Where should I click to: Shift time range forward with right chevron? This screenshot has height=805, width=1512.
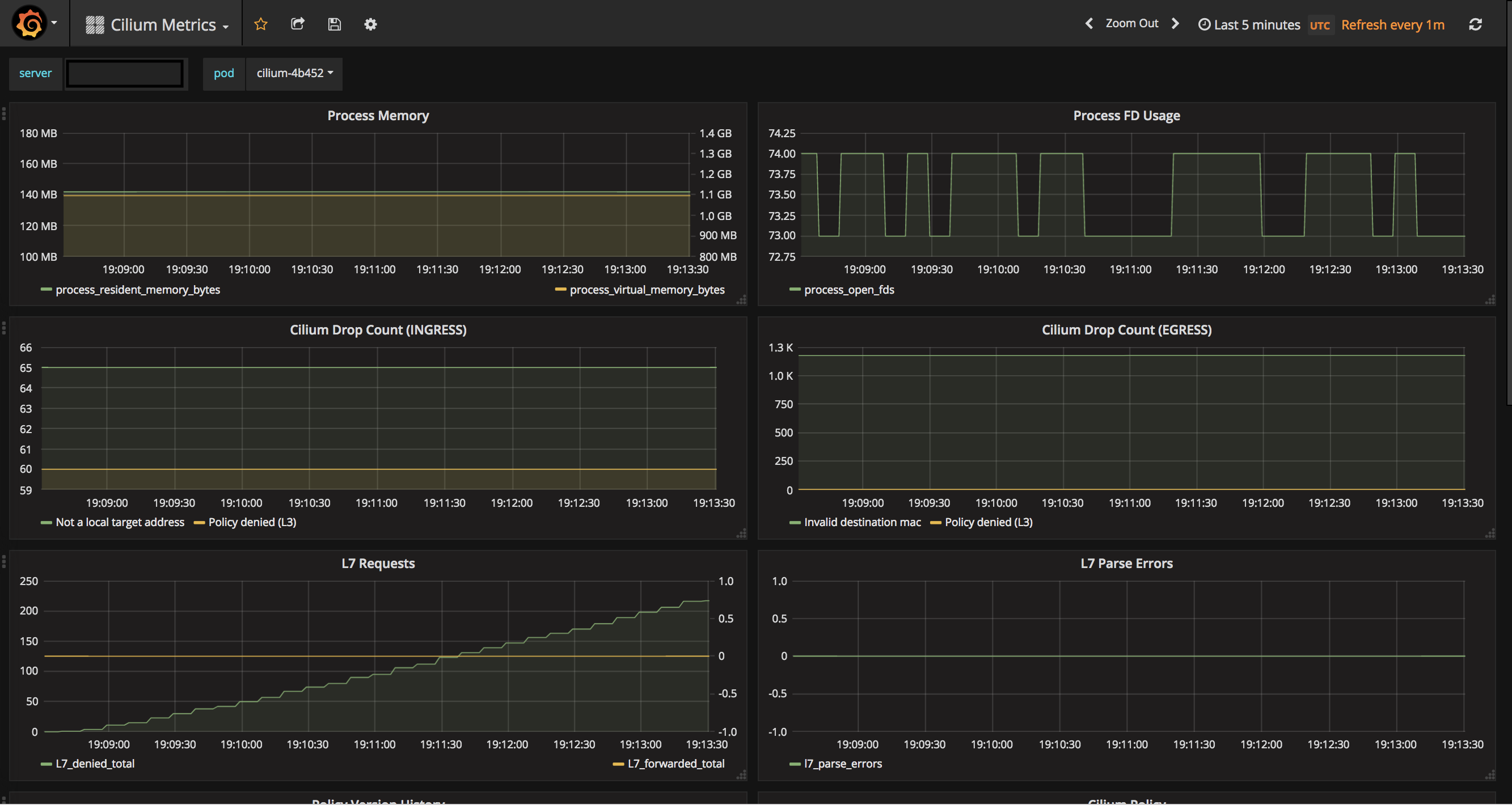click(x=1175, y=23)
